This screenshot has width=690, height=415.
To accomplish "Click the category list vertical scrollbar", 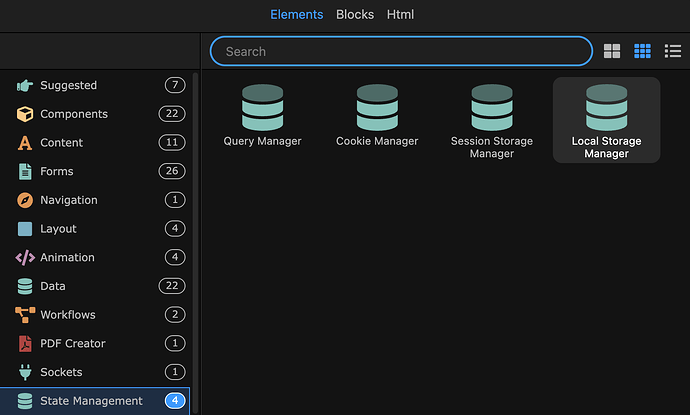I will pos(195,242).
